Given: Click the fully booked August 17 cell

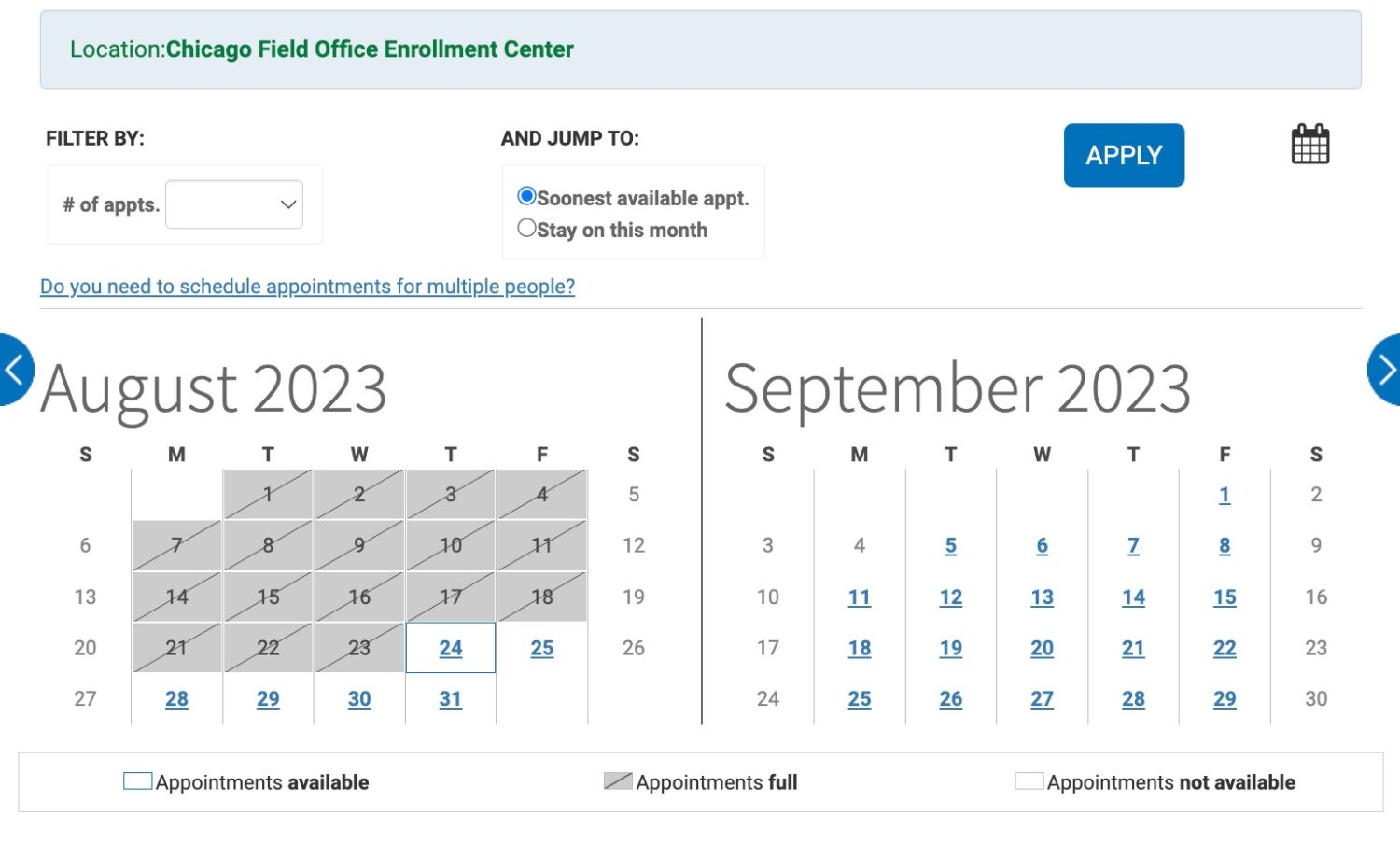Looking at the screenshot, I should click(x=451, y=597).
